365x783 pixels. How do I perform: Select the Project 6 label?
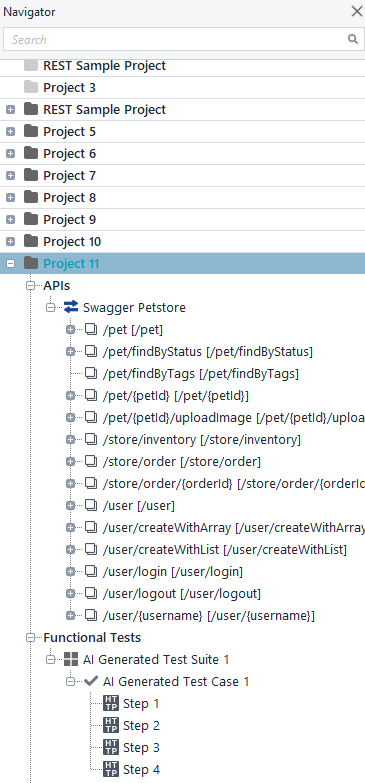pyautogui.click(x=69, y=153)
